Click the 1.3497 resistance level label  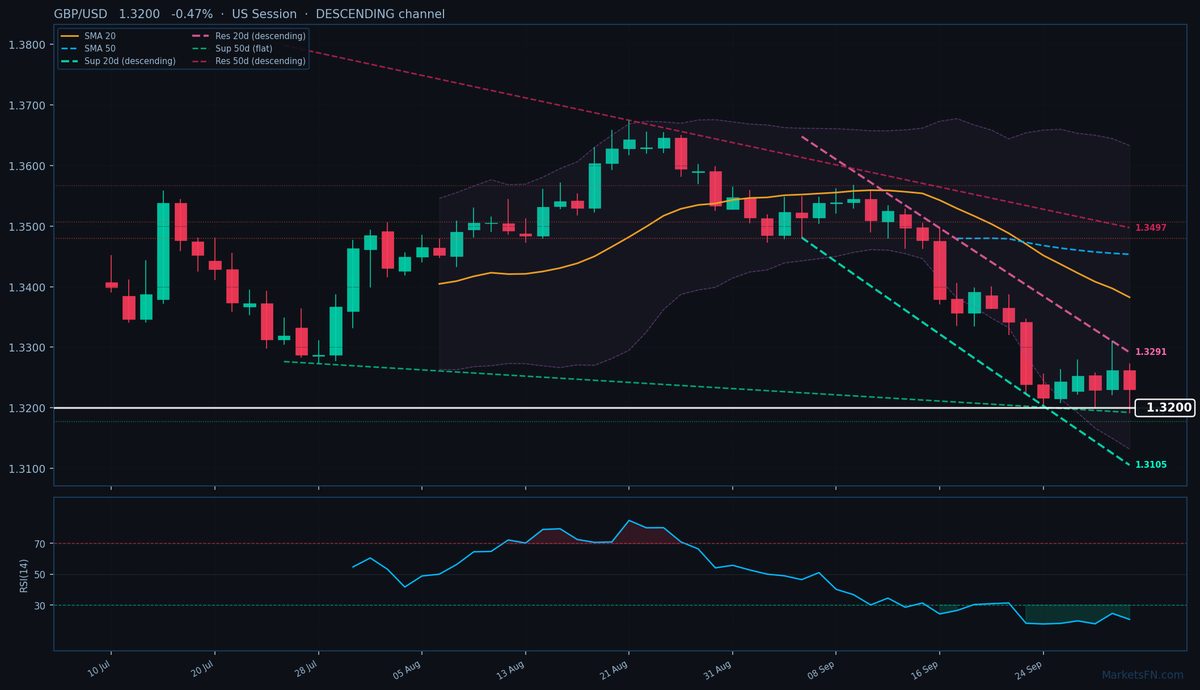1151,228
